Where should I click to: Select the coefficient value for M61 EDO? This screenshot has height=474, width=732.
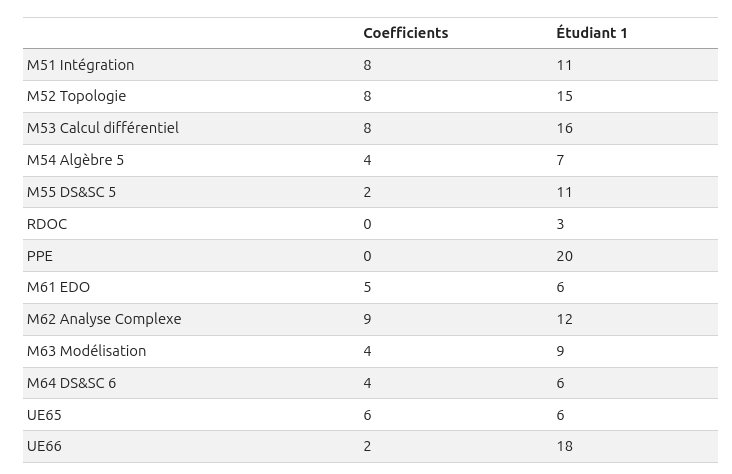[367, 287]
